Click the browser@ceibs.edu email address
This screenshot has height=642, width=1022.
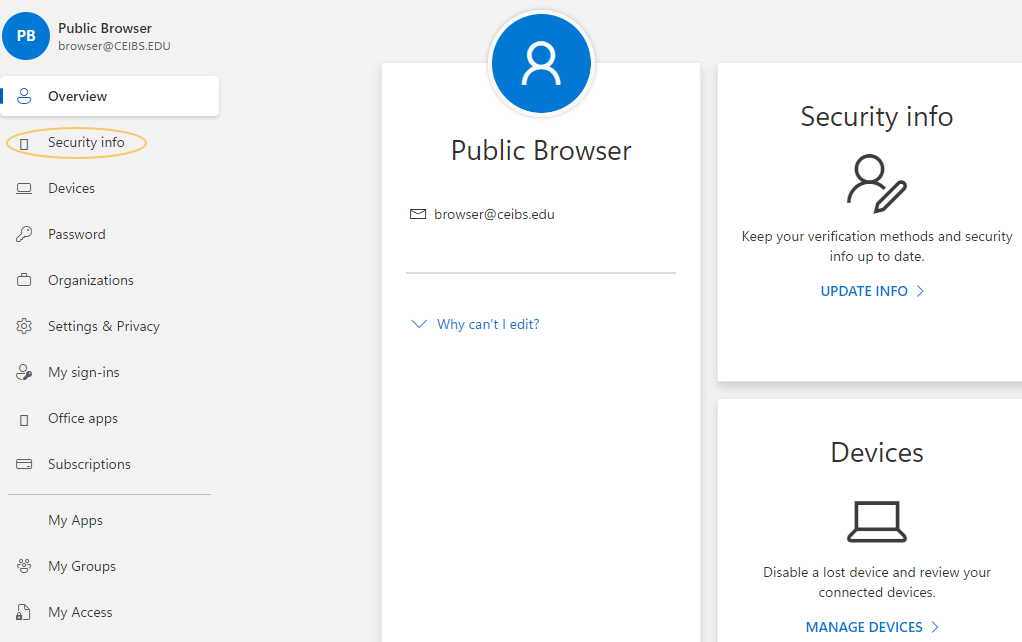coord(494,215)
